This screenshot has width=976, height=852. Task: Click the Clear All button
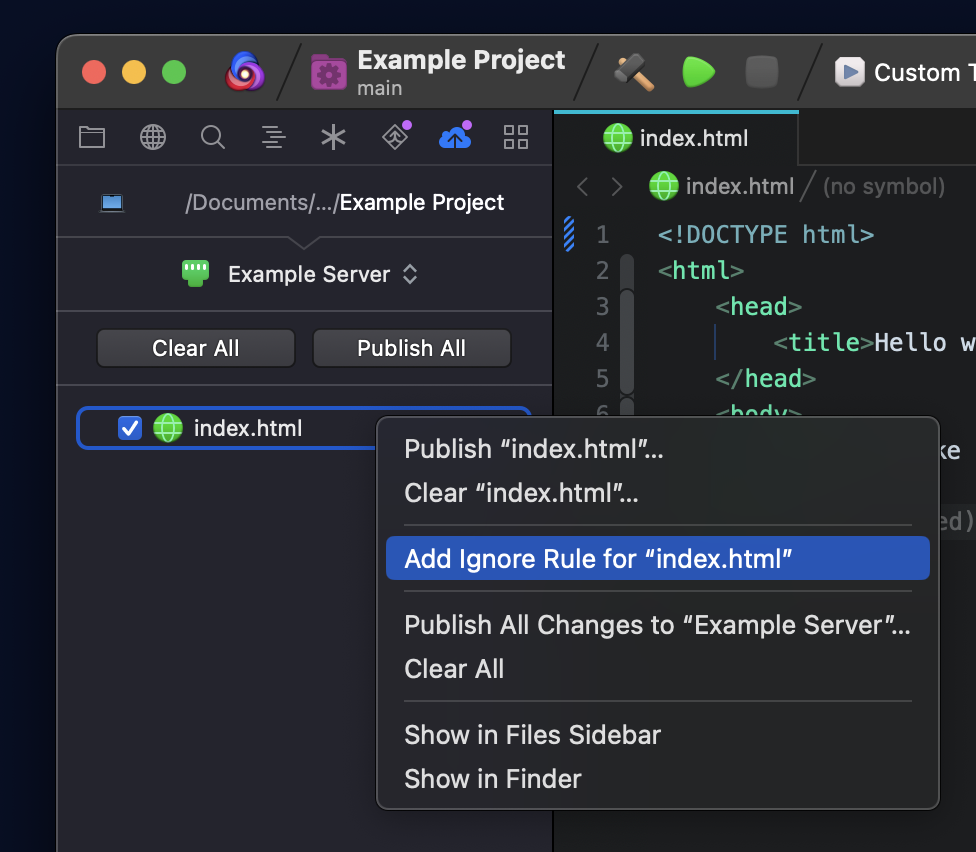[196, 349]
